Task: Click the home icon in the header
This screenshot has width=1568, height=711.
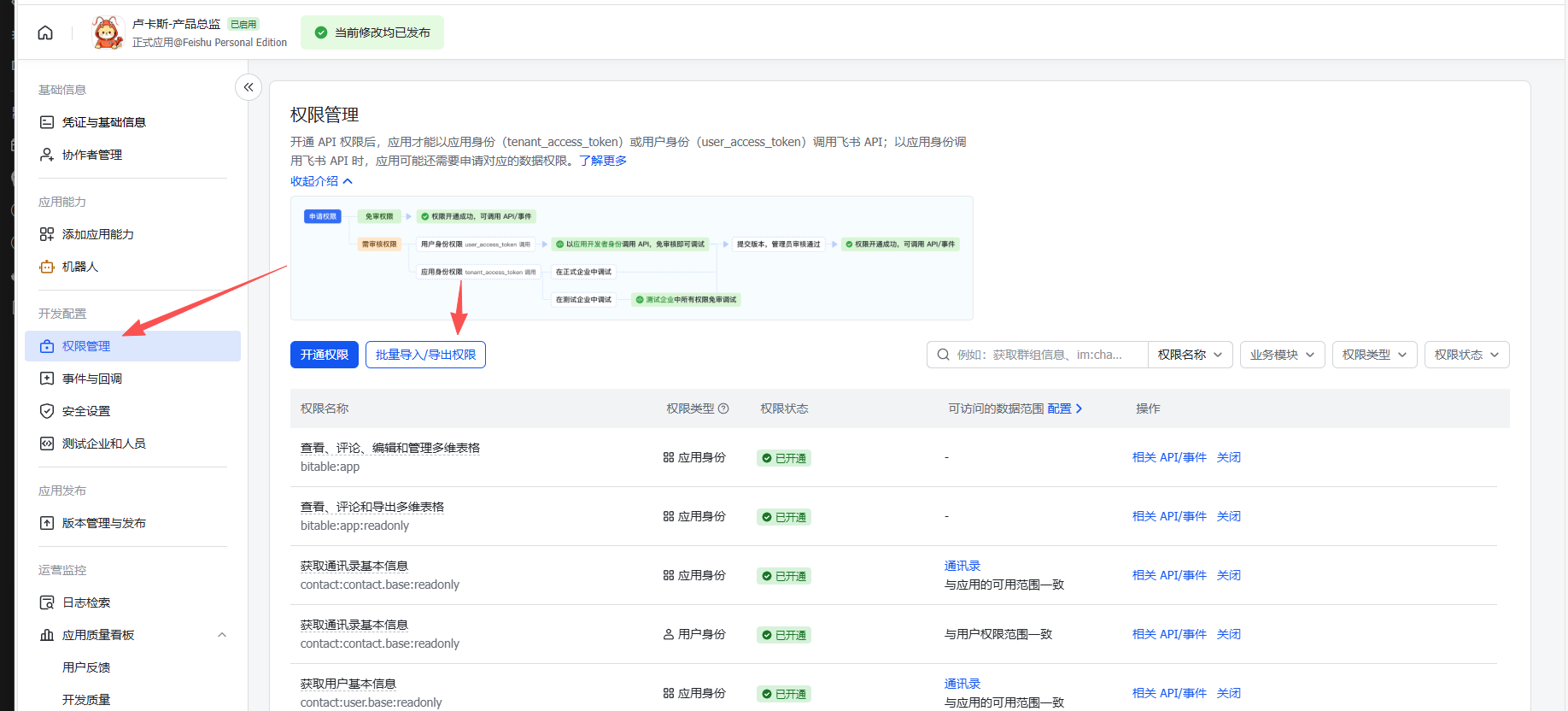Action: point(45,32)
